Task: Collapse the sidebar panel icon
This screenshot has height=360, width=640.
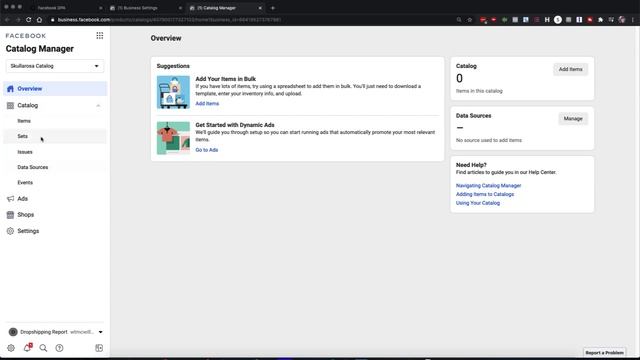Action: (x=99, y=348)
